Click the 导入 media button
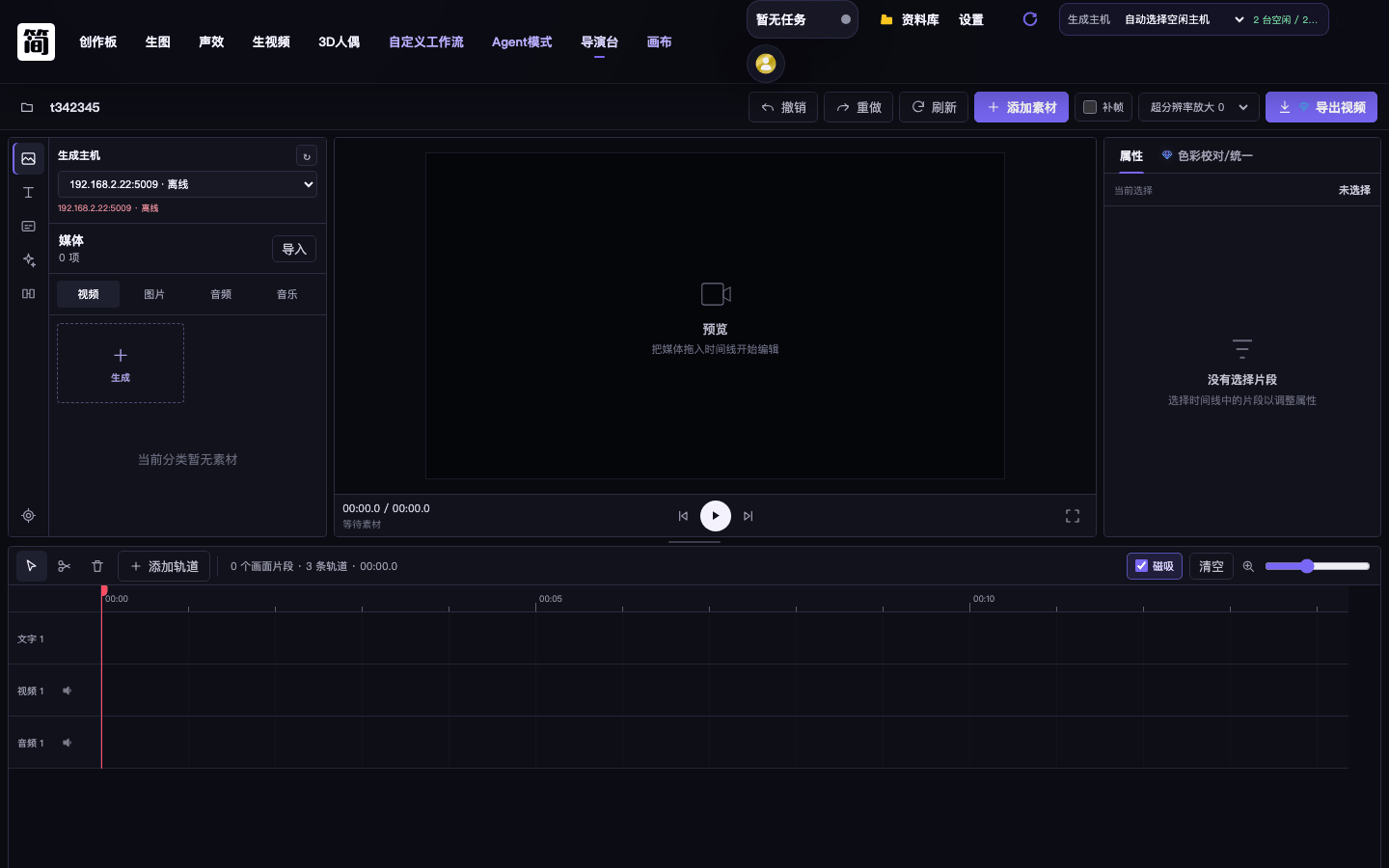This screenshot has width=1389, height=868. (294, 249)
